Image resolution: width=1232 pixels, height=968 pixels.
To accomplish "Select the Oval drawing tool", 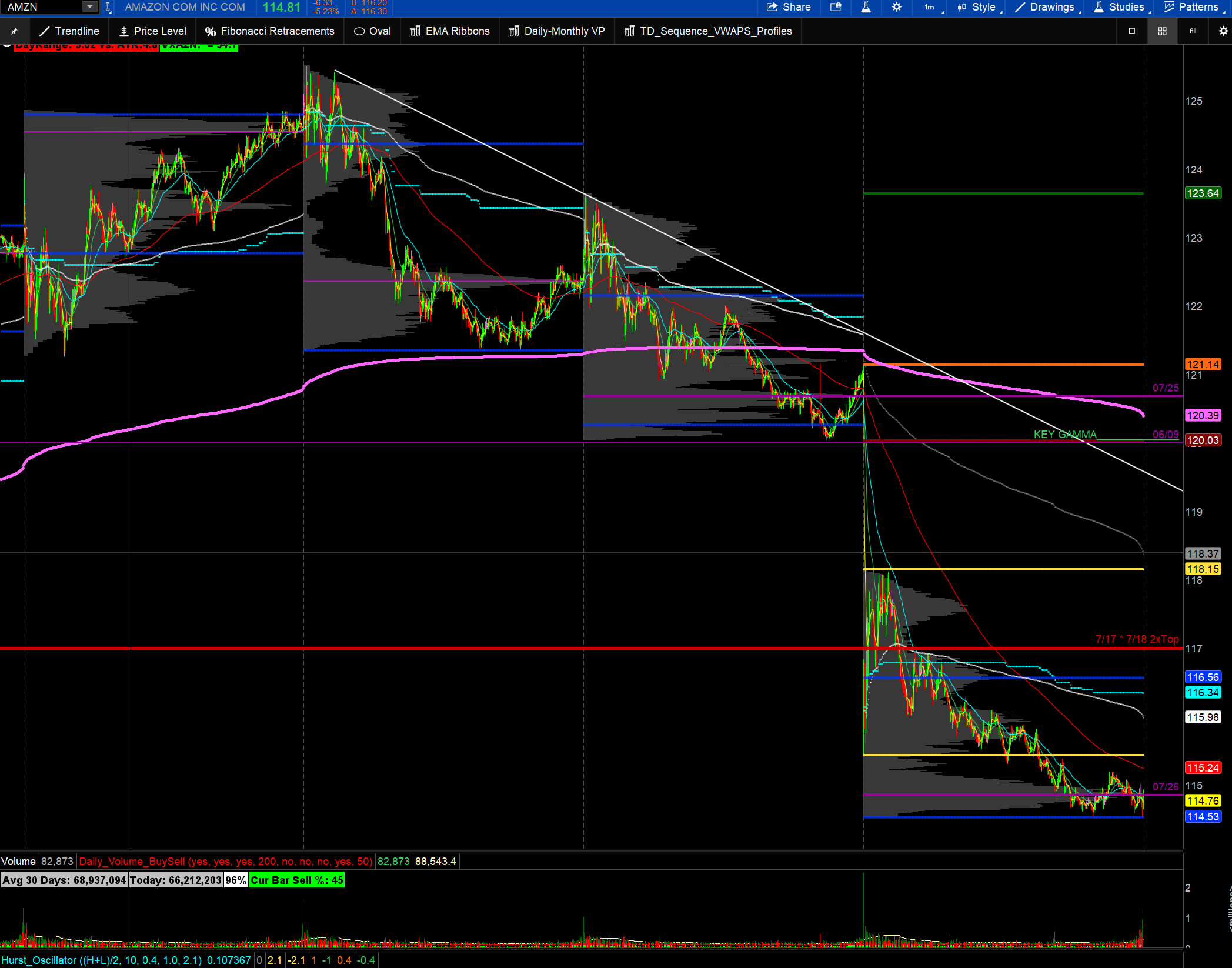I will (372, 31).
